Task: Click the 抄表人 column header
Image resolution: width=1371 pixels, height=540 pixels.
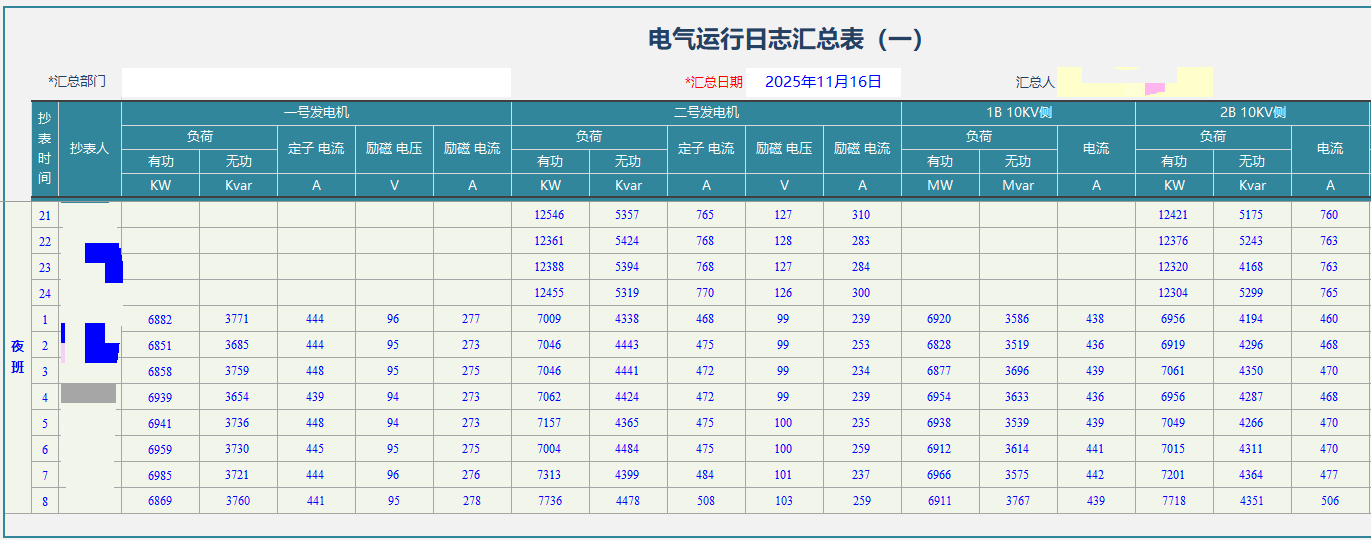Action: pos(90,148)
